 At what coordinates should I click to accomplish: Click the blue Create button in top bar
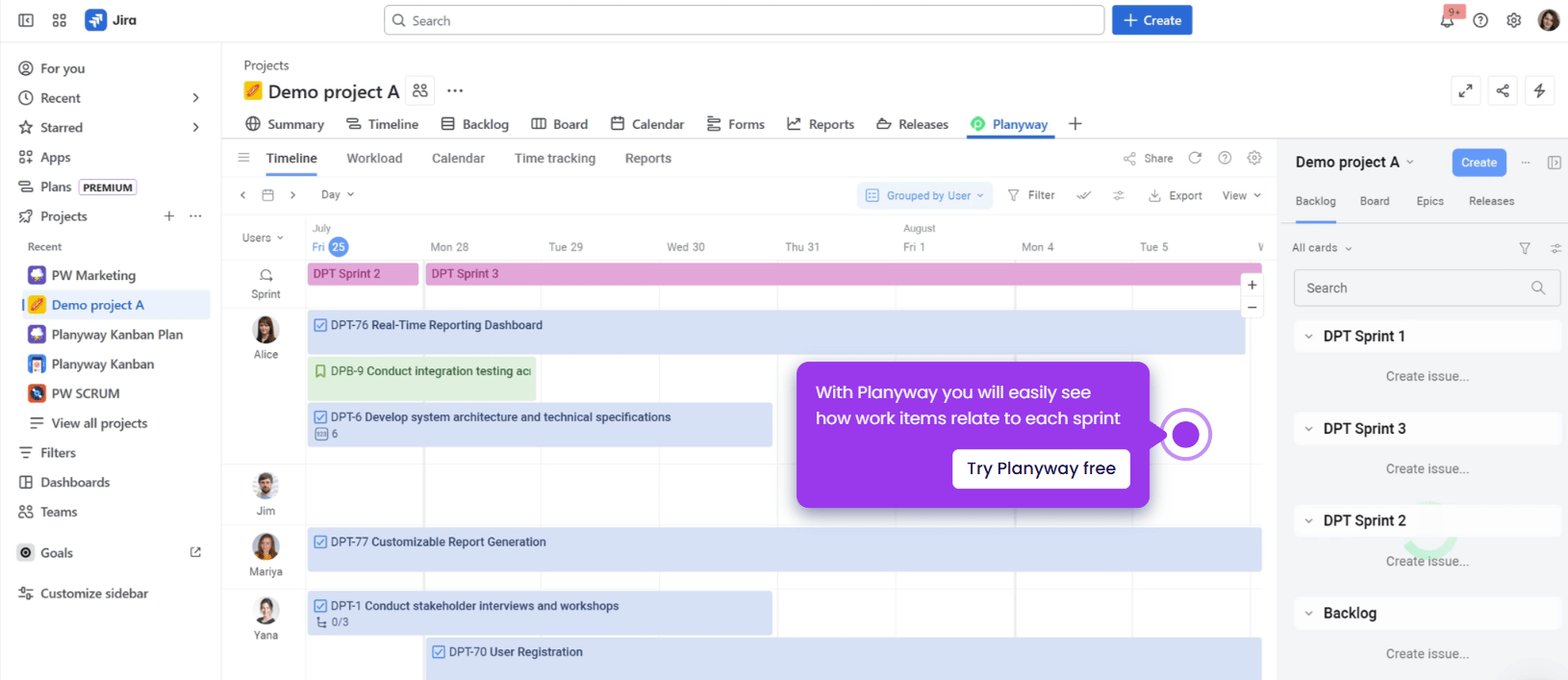tap(1151, 20)
